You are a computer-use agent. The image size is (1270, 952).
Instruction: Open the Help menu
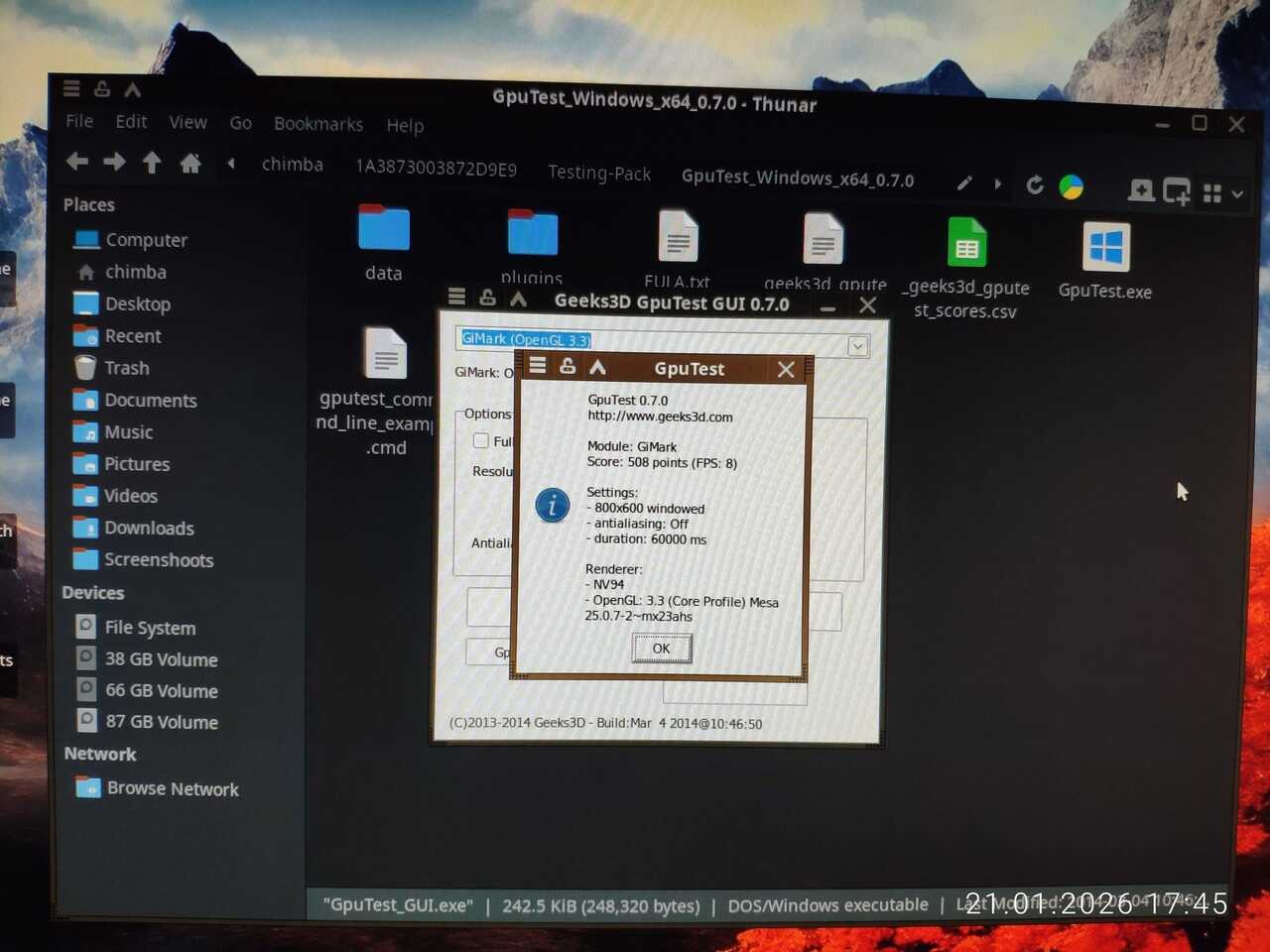(x=405, y=125)
